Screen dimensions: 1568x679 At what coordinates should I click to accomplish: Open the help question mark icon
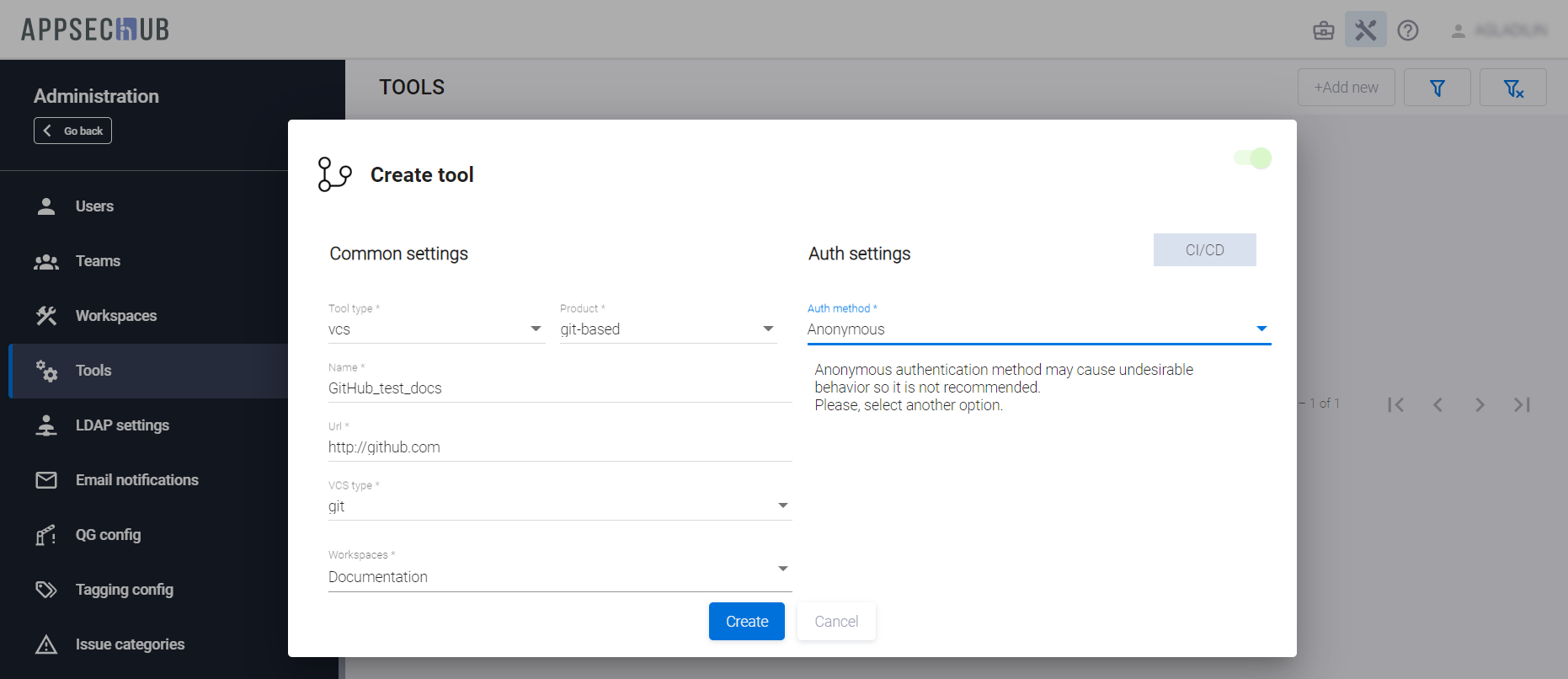pos(1407,31)
